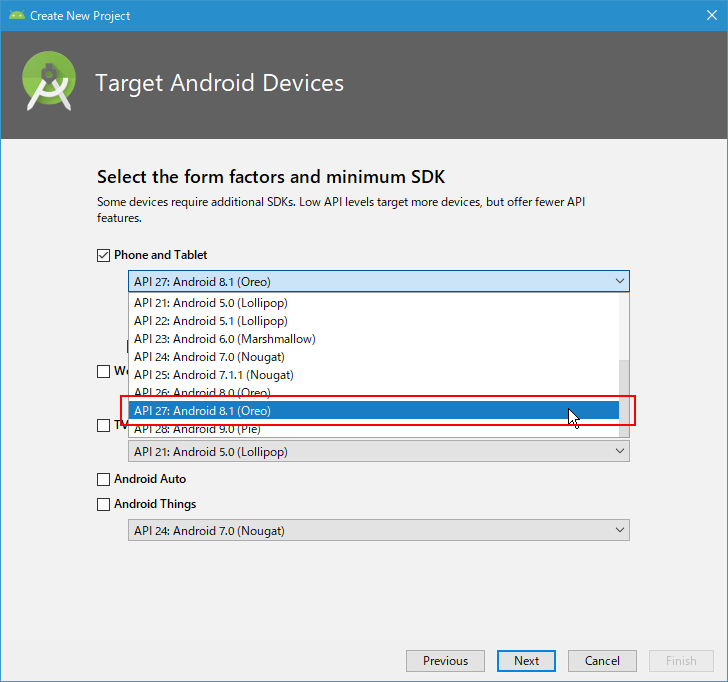Image resolution: width=728 pixels, height=682 pixels.
Task: Choose API 26: Android 8.0 (Oreo)
Action: [374, 393]
